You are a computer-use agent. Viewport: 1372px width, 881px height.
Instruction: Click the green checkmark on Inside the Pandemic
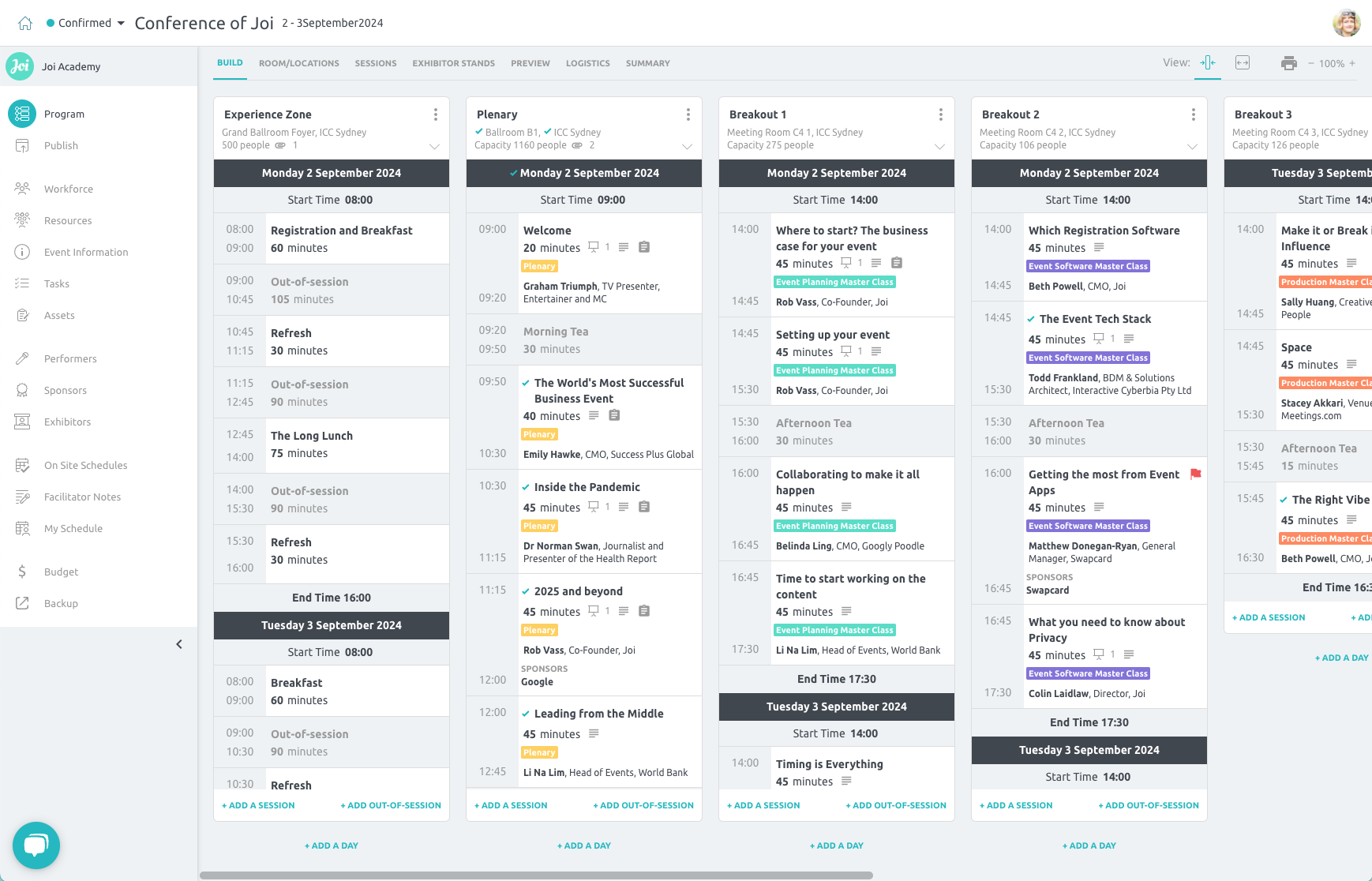(x=527, y=487)
